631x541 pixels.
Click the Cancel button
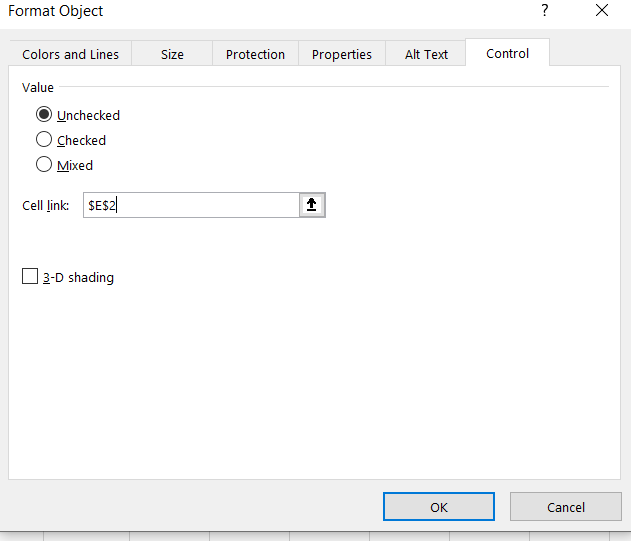point(565,507)
